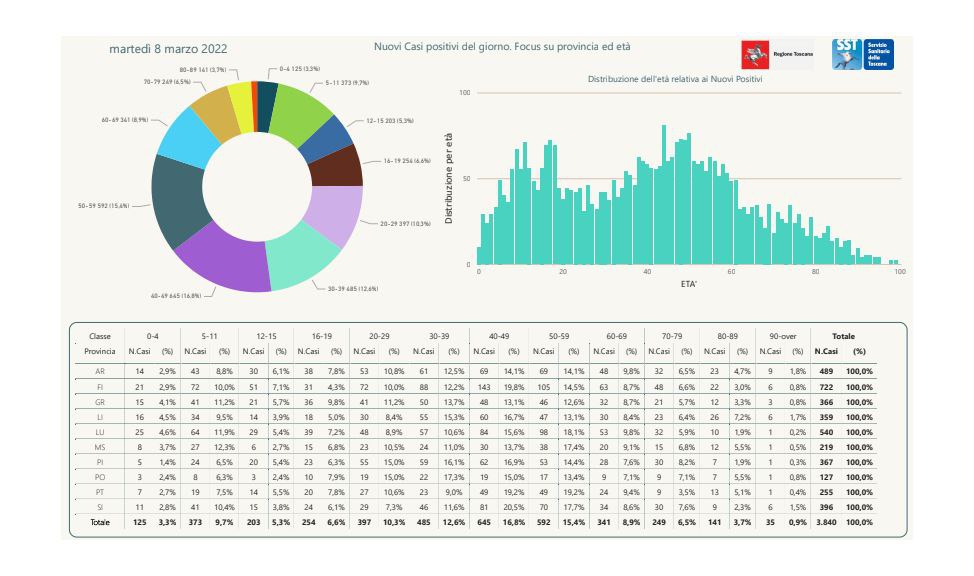Click the SST Servizio Sanitario logo
Image resolution: width=974 pixels, height=576 pixels.
click(862, 55)
